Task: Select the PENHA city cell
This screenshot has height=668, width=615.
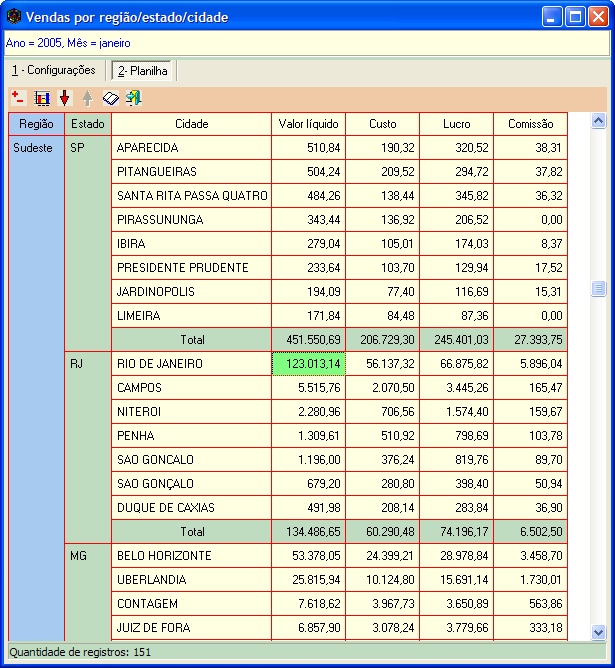Action: pos(191,436)
